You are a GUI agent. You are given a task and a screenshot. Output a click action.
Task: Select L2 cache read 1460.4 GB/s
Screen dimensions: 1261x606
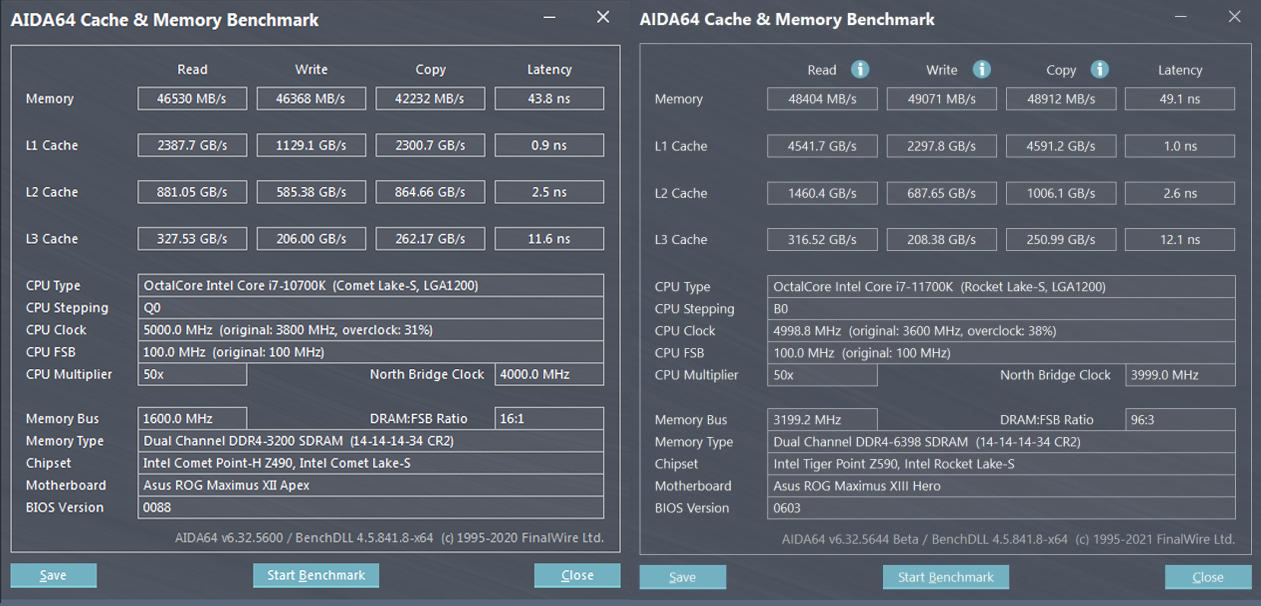(822, 193)
